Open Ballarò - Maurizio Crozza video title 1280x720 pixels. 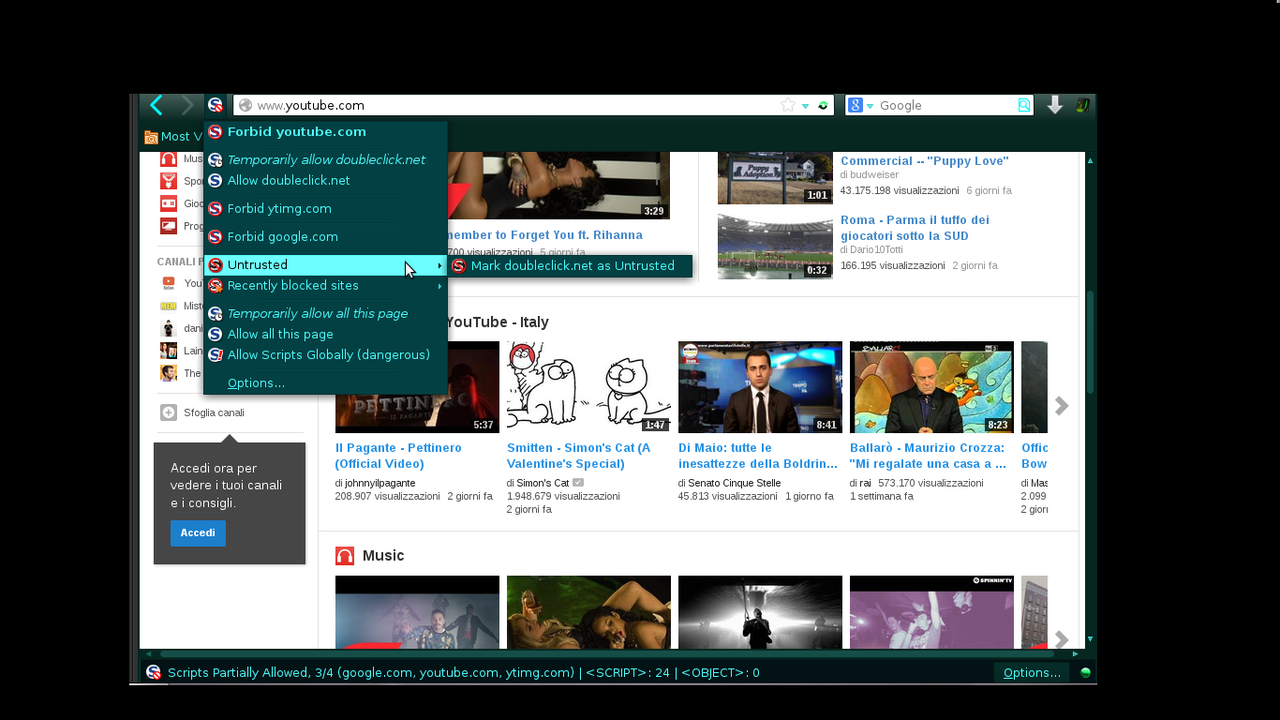tap(928, 456)
